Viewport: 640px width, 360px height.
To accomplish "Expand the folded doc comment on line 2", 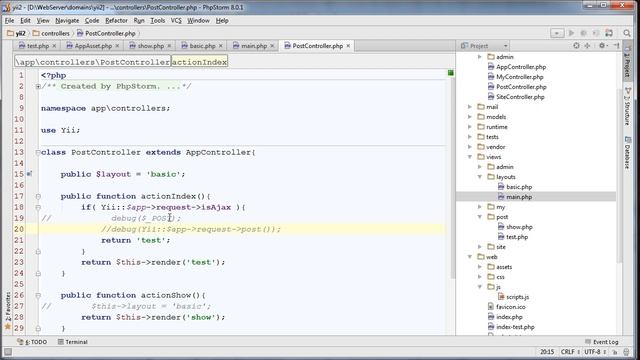I will click(x=38, y=87).
